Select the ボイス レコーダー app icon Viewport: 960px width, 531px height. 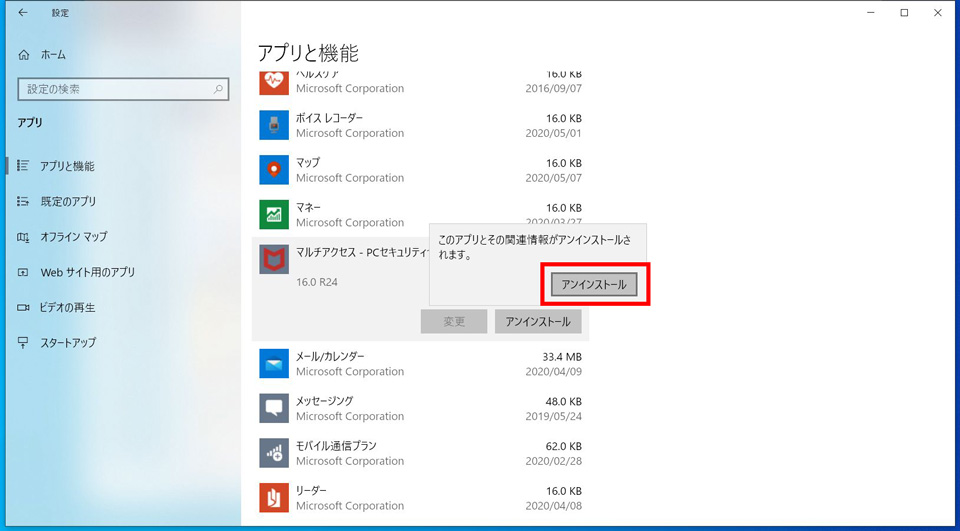pos(274,125)
